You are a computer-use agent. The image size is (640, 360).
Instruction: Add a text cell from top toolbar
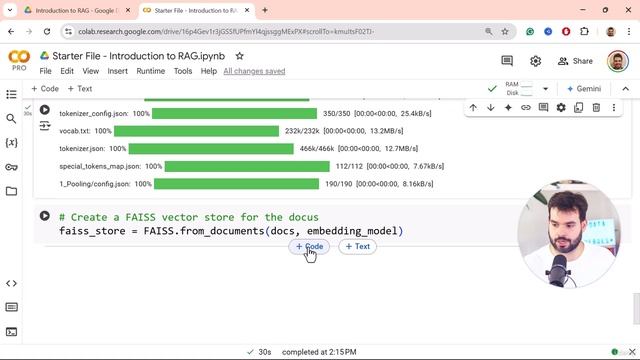pyautogui.click(x=80, y=89)
